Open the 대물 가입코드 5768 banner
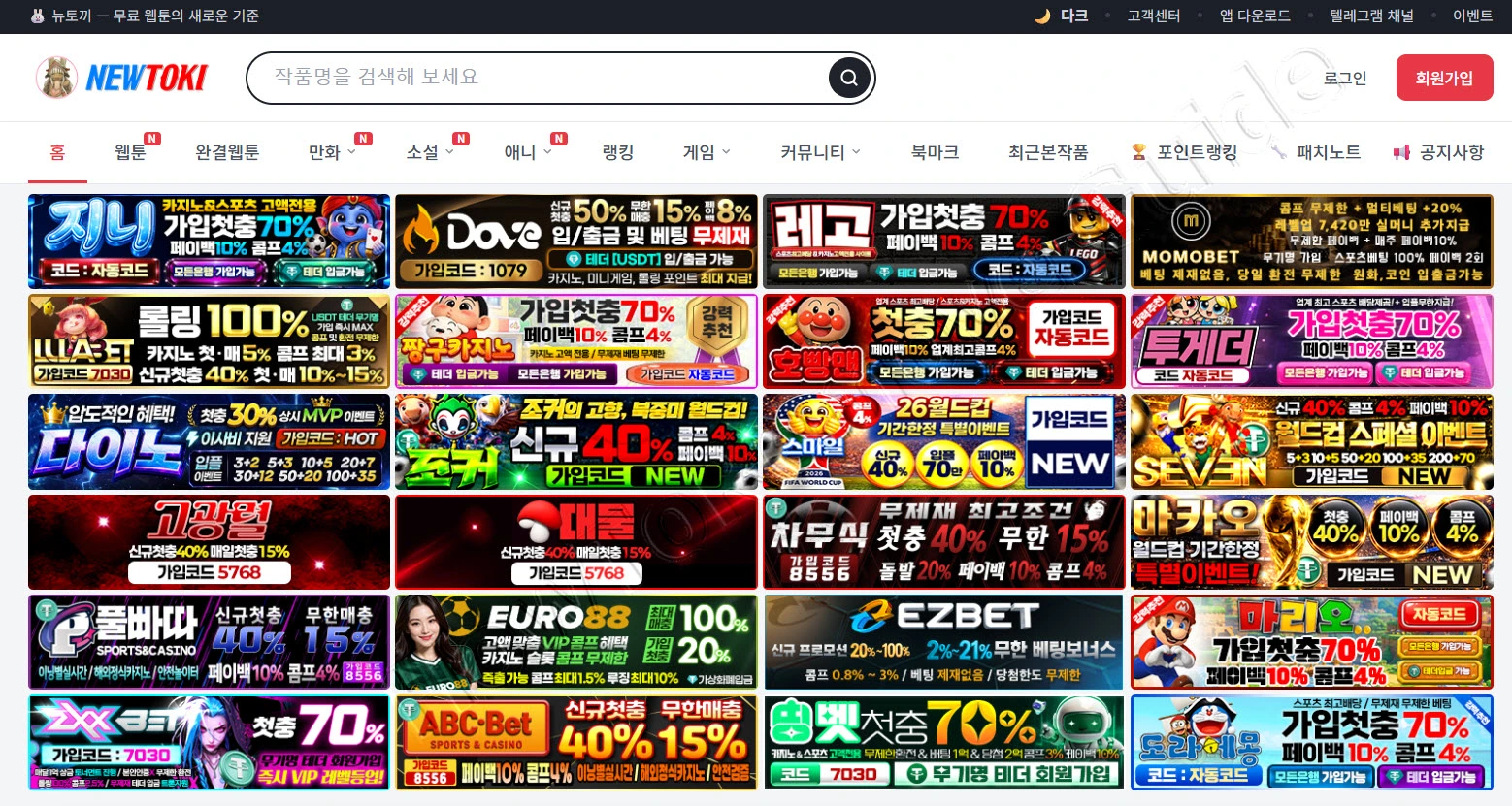The image size is (1512, 806). tap(576, 542)
